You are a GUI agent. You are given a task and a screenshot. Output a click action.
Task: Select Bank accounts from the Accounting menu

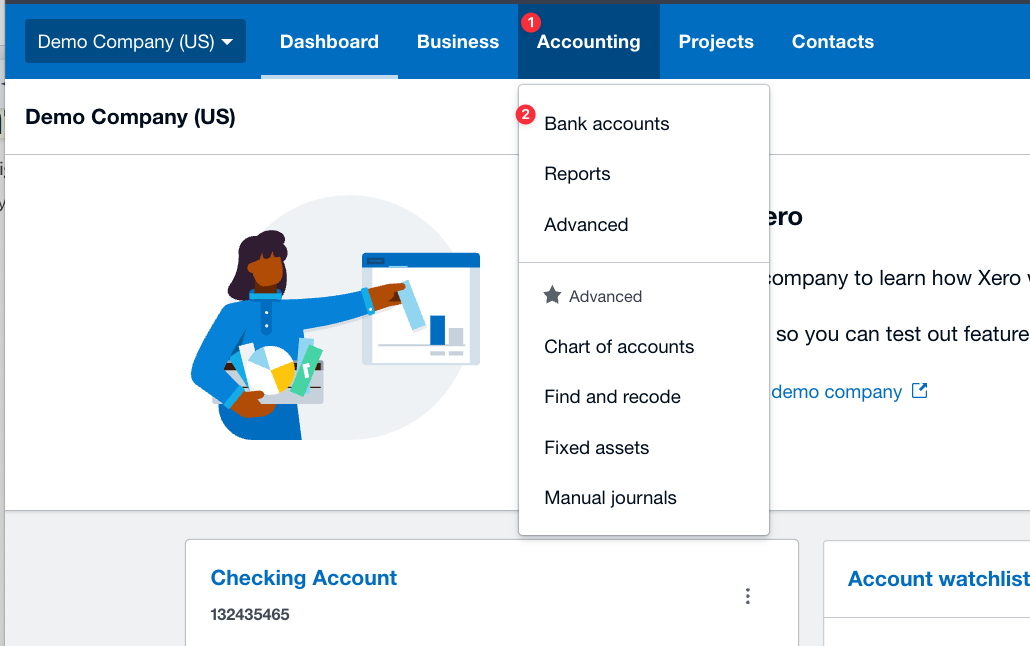pos(606,123)
